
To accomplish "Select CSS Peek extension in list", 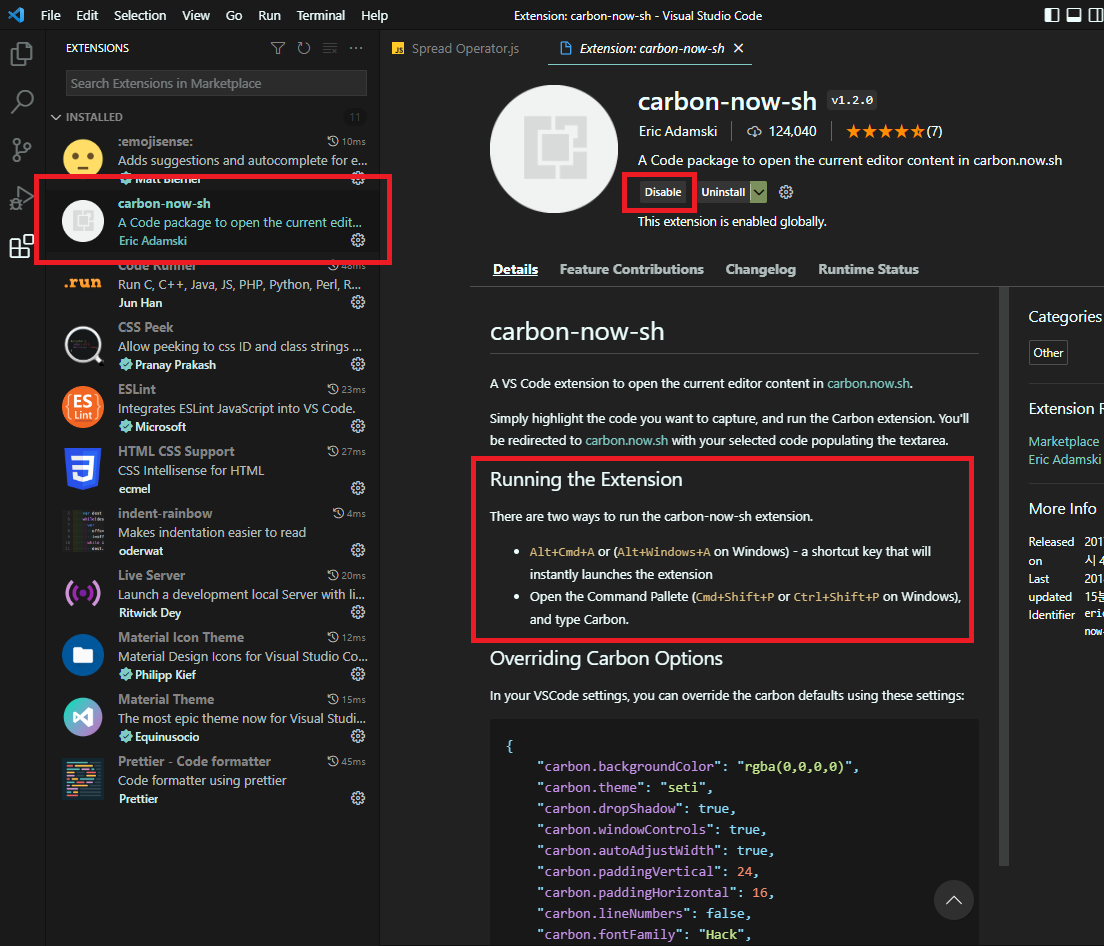I will tap(213, 346).
